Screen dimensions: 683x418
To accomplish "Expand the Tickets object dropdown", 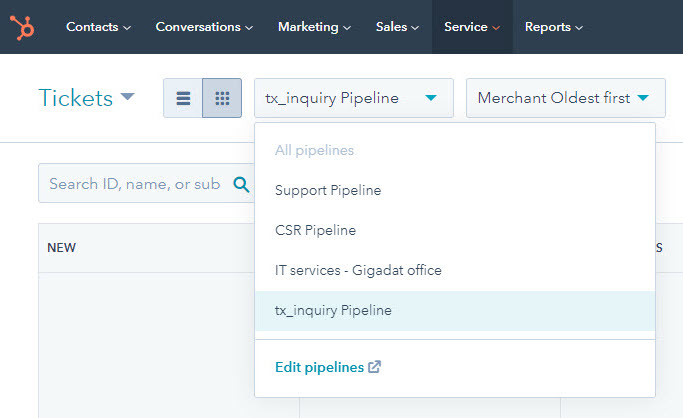I will click(x=87, y=98).
